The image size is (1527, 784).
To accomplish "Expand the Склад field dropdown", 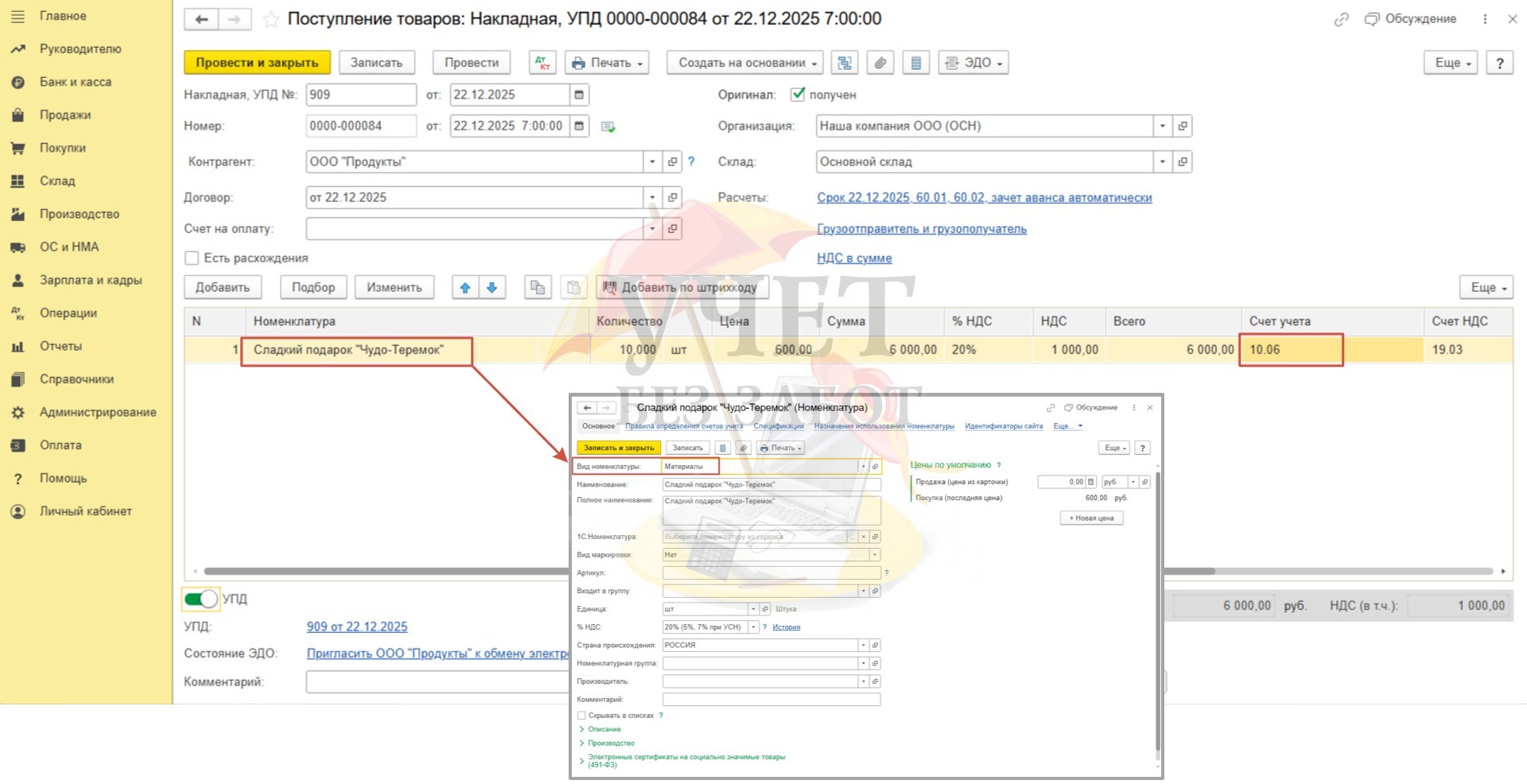I will [x=1162, y=162].
